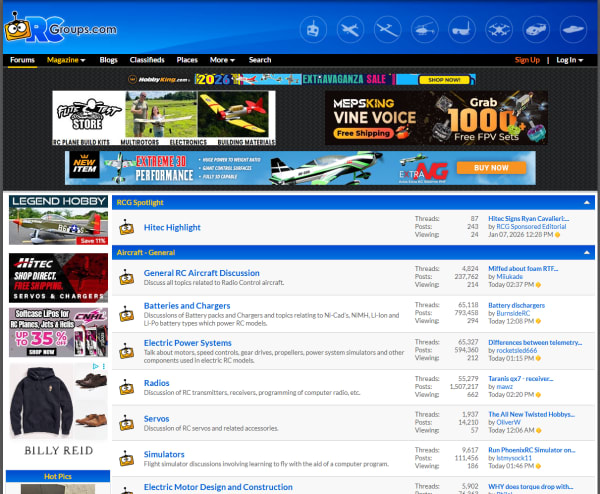Open the multirotor drone category icon
The width and height of the screenshot is (600, 494).
click(x=499, y=29)
